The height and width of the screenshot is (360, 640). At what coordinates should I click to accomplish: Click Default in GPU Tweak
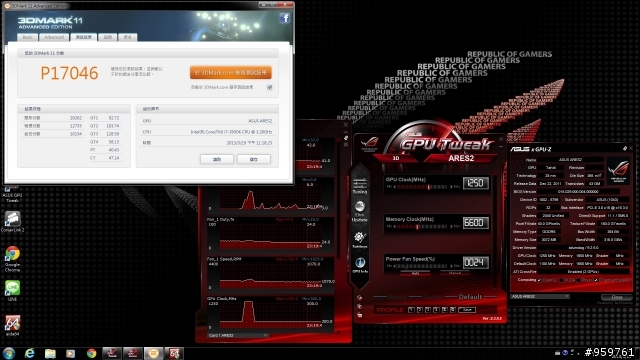470,297
